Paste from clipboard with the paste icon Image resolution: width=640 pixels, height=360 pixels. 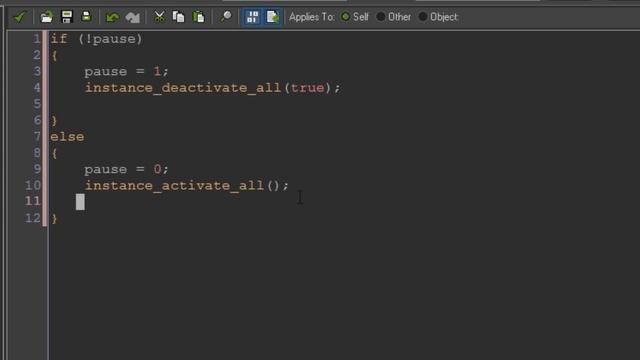point(199,17)
